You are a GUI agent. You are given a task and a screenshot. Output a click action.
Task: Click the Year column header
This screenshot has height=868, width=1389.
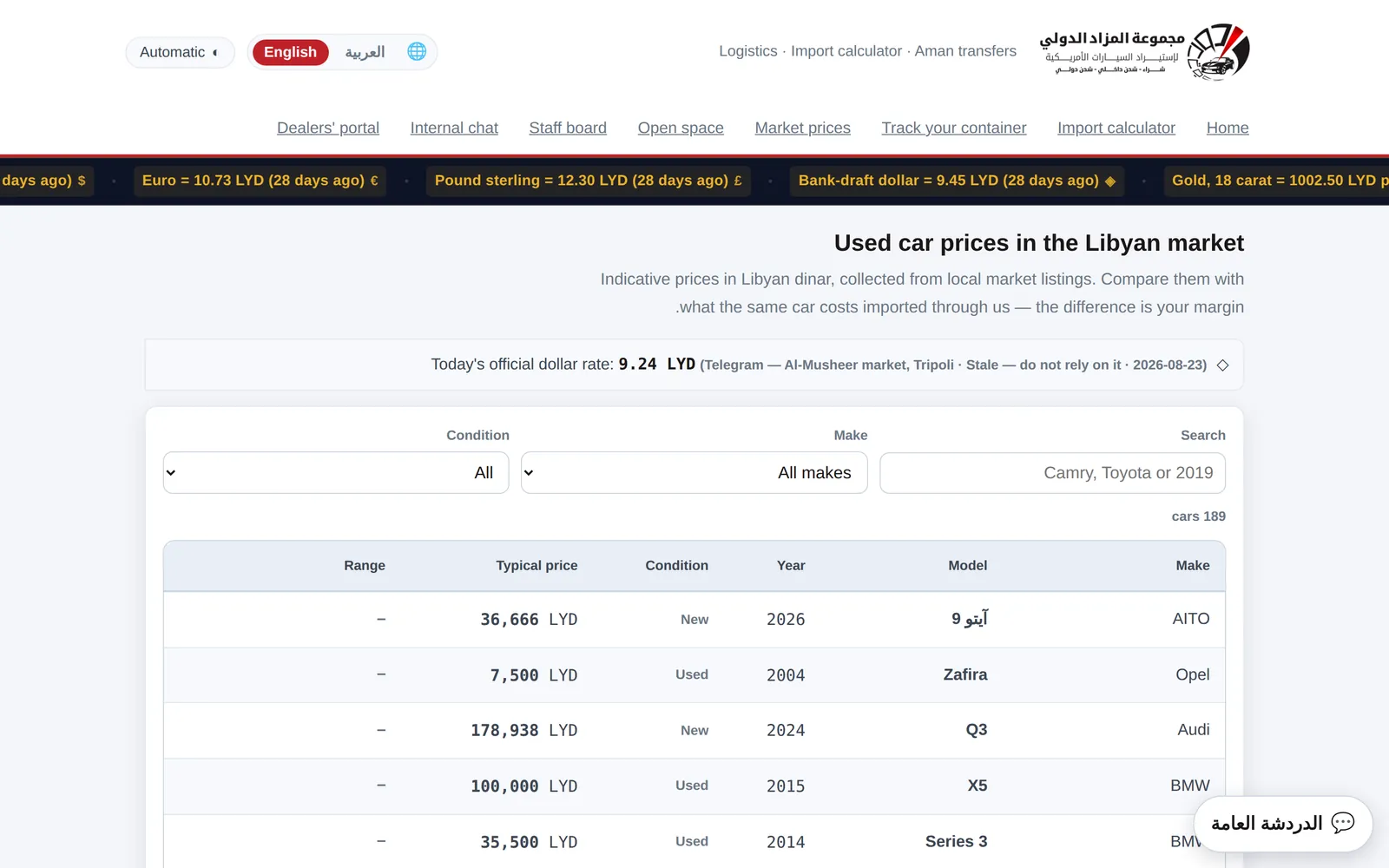(791, 566)
